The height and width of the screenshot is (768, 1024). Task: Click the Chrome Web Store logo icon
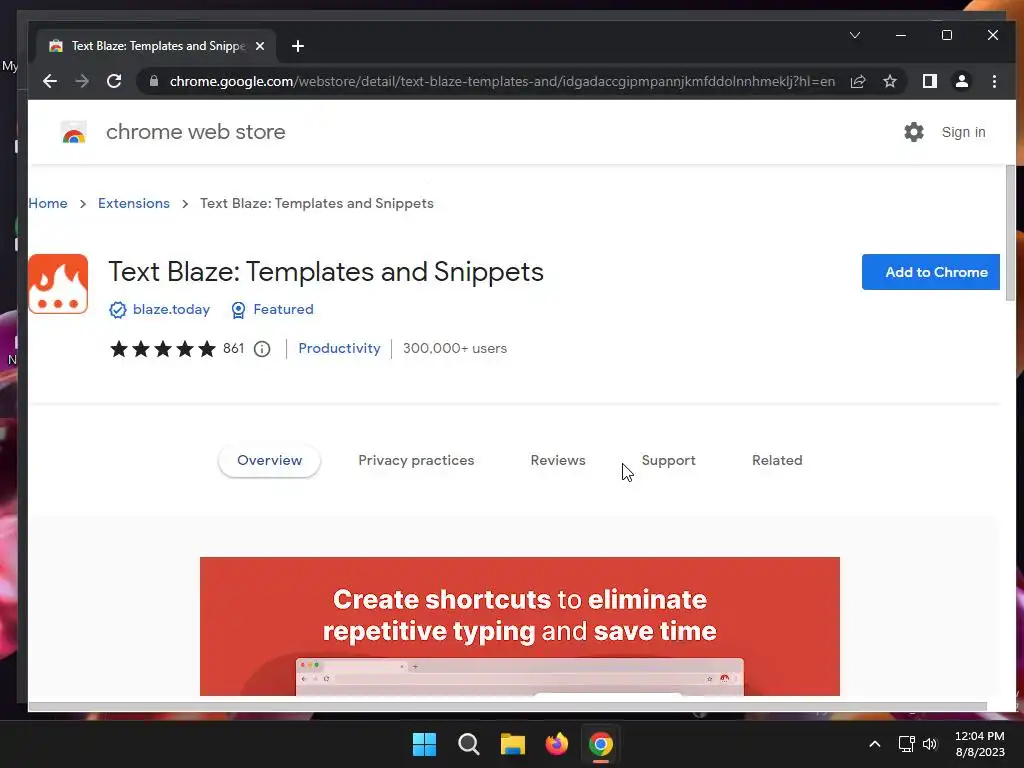74,132
